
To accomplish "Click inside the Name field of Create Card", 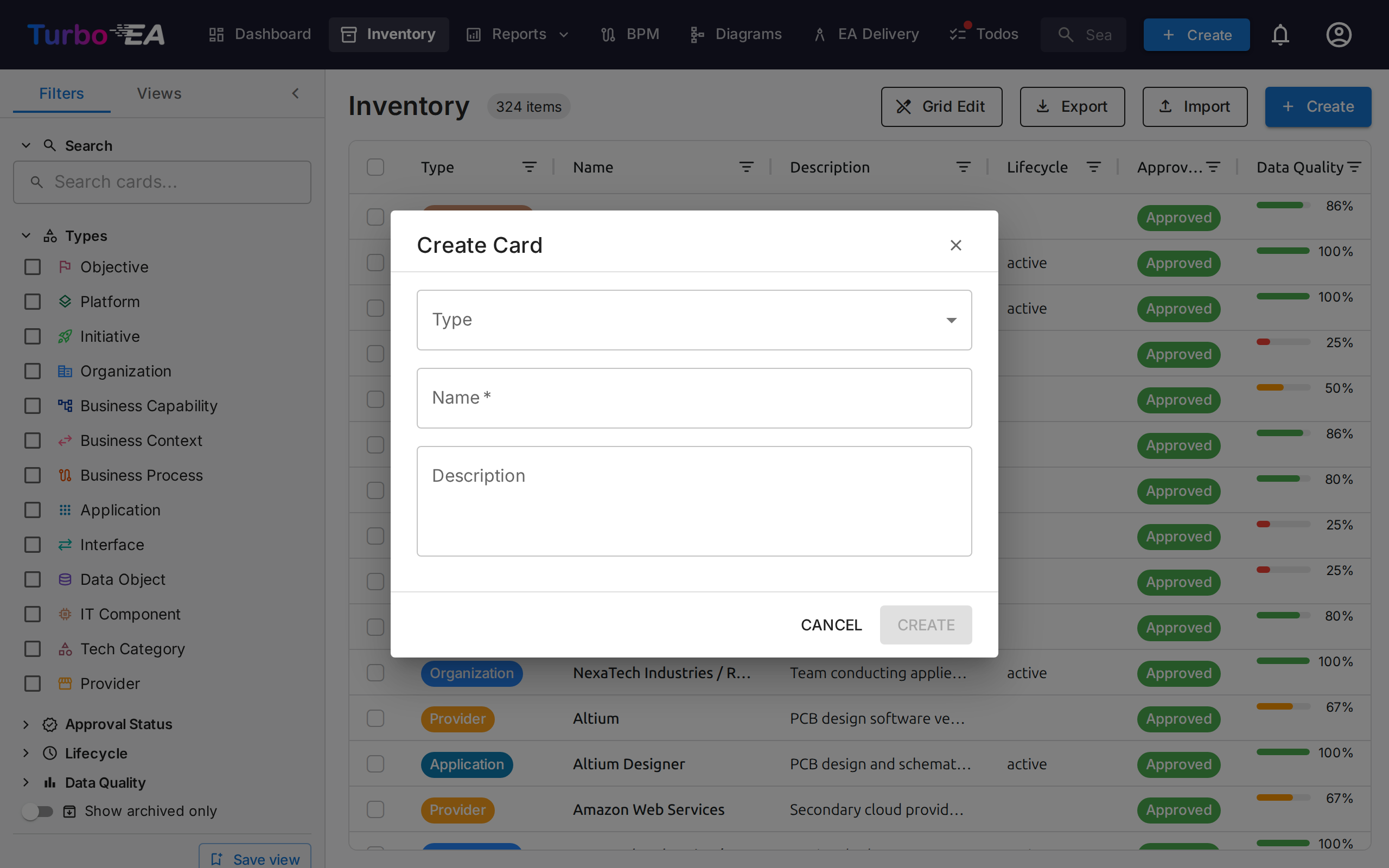I will [694, 398].
